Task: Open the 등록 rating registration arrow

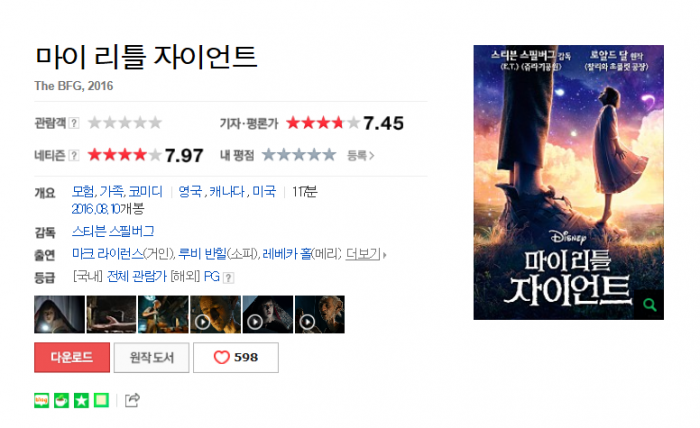Action: point(361,155)
